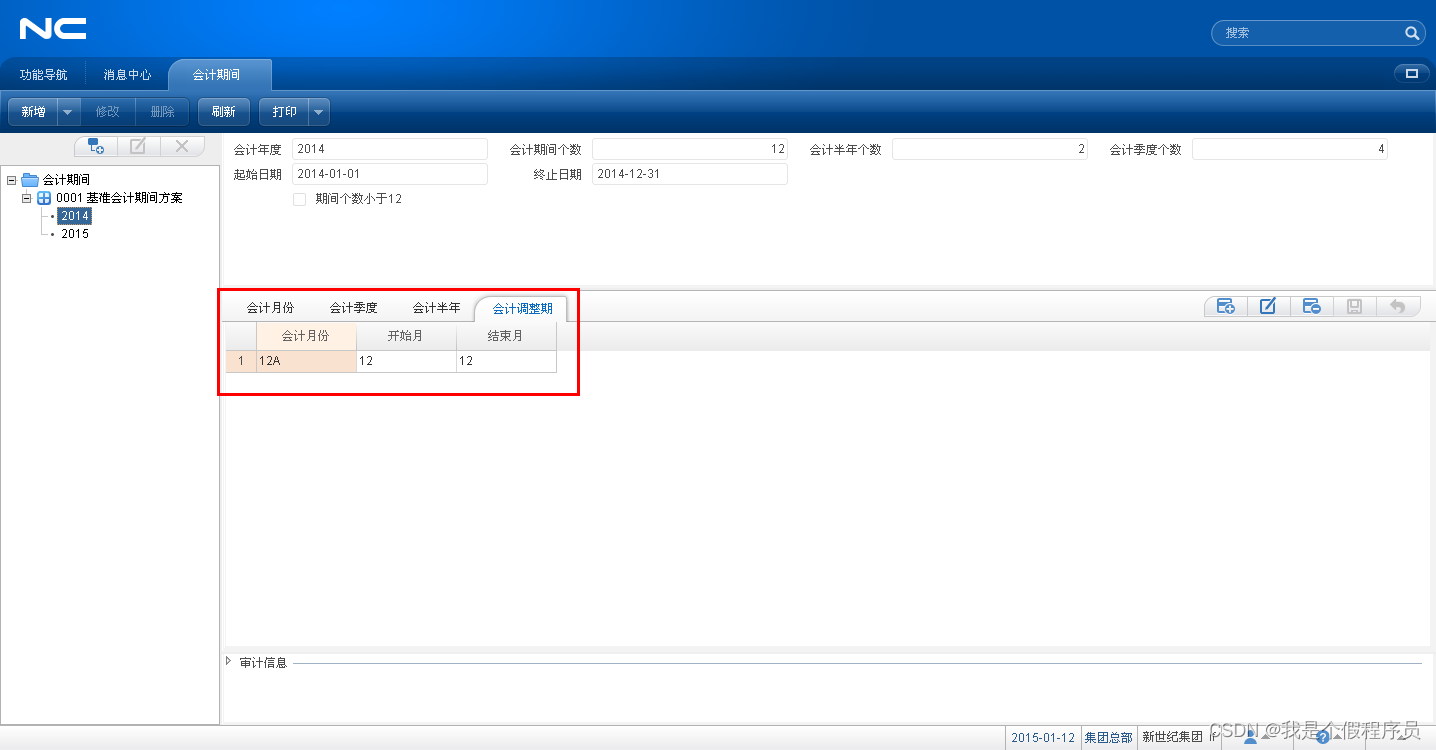Open the 打印 dropdown arrow
Screen dimensions: 1436x750
[x=319, y=112]
